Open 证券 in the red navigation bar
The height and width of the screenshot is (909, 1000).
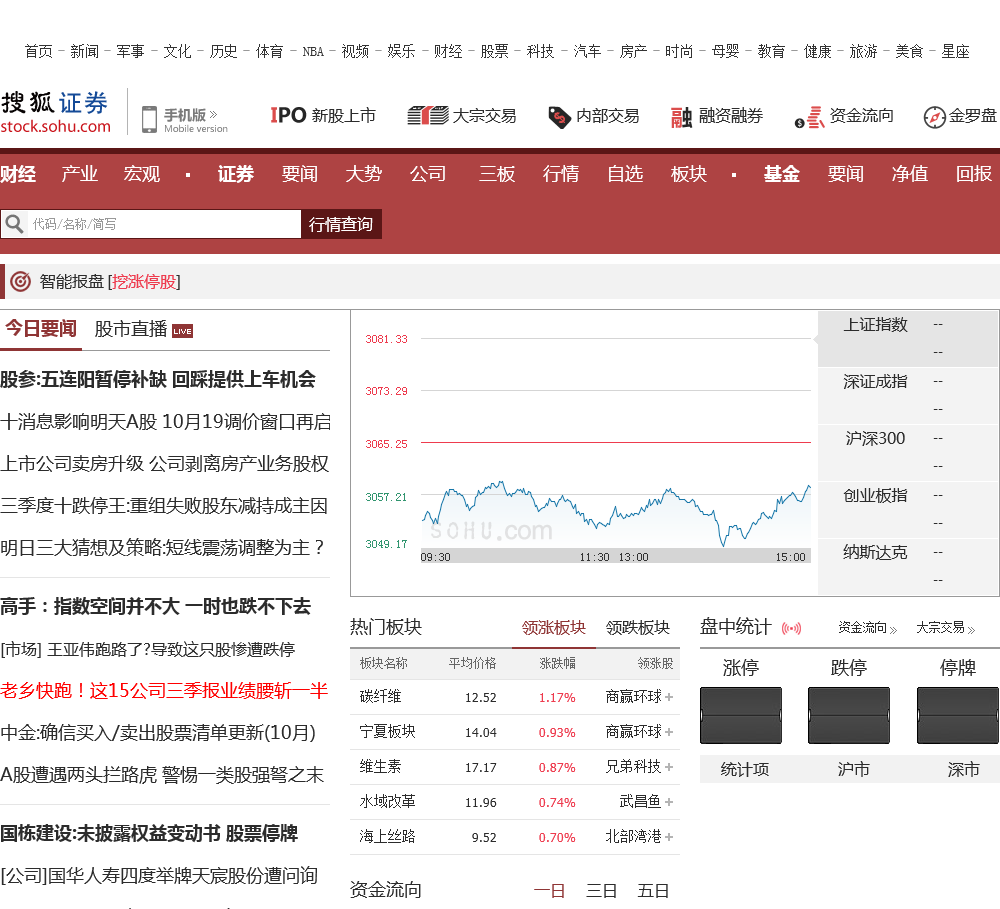[236, 174]
